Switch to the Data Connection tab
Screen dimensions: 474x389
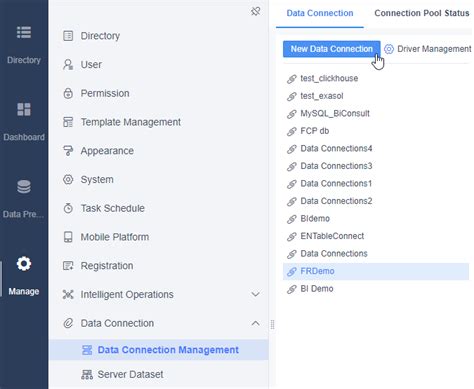click(x=320, y=13)
